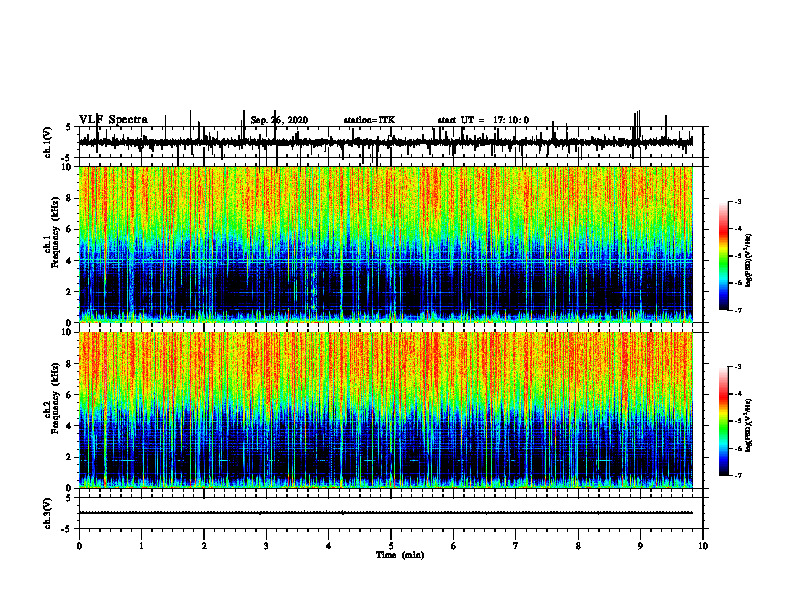Click the time axis tick label "8"
The image size is (792, 612).
578,546
